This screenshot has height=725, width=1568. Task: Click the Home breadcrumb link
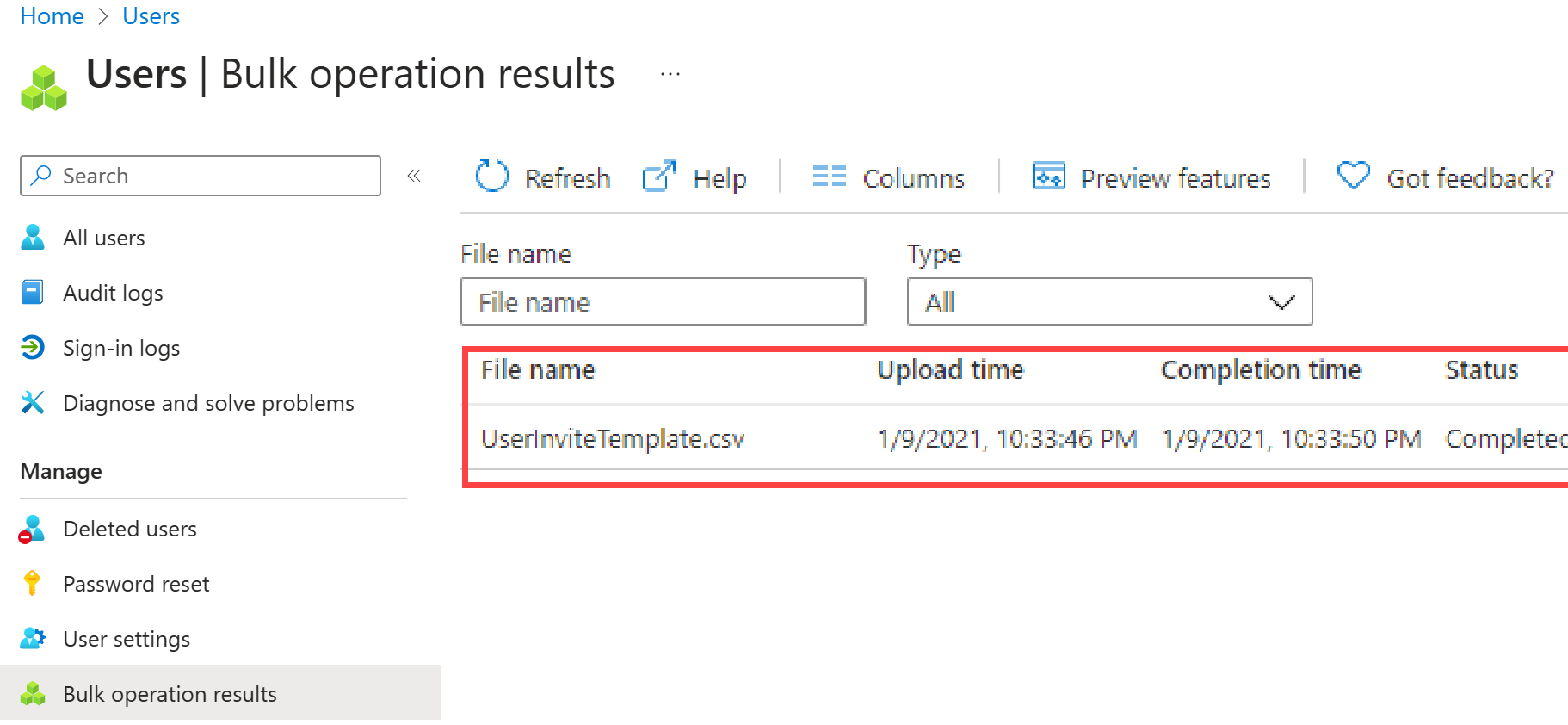point(52,15)
